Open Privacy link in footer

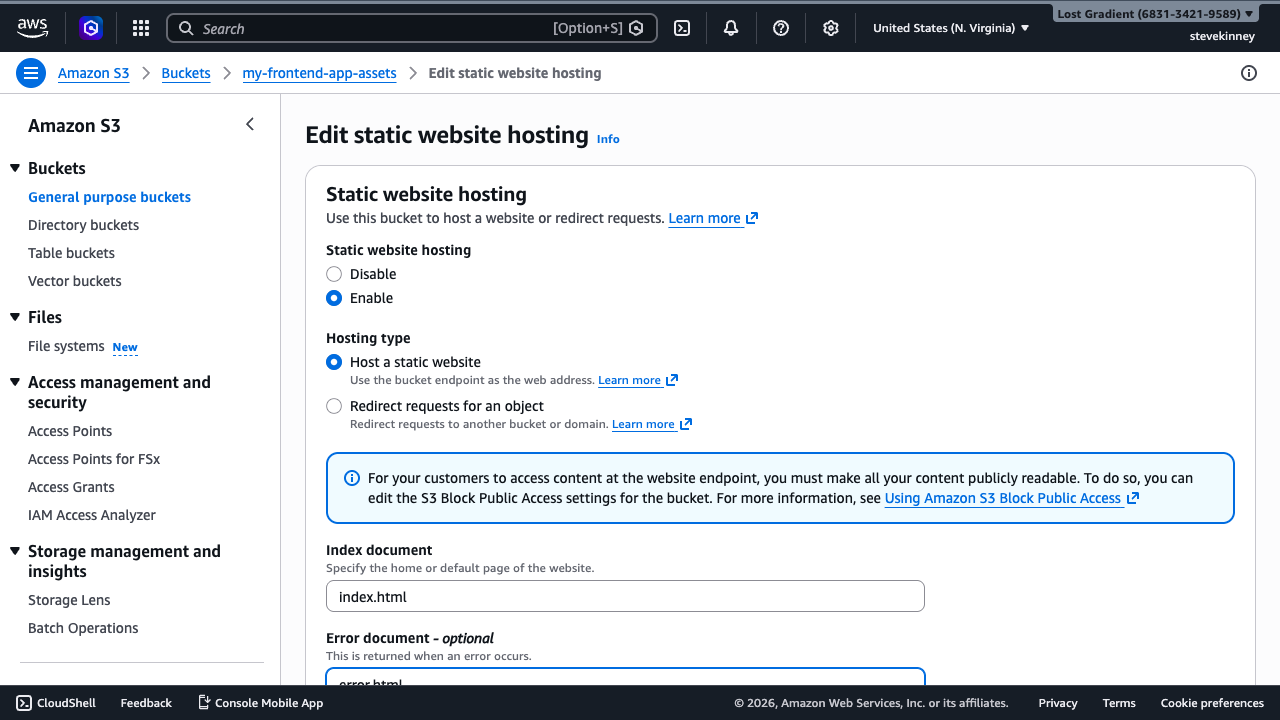point(1058,703)
